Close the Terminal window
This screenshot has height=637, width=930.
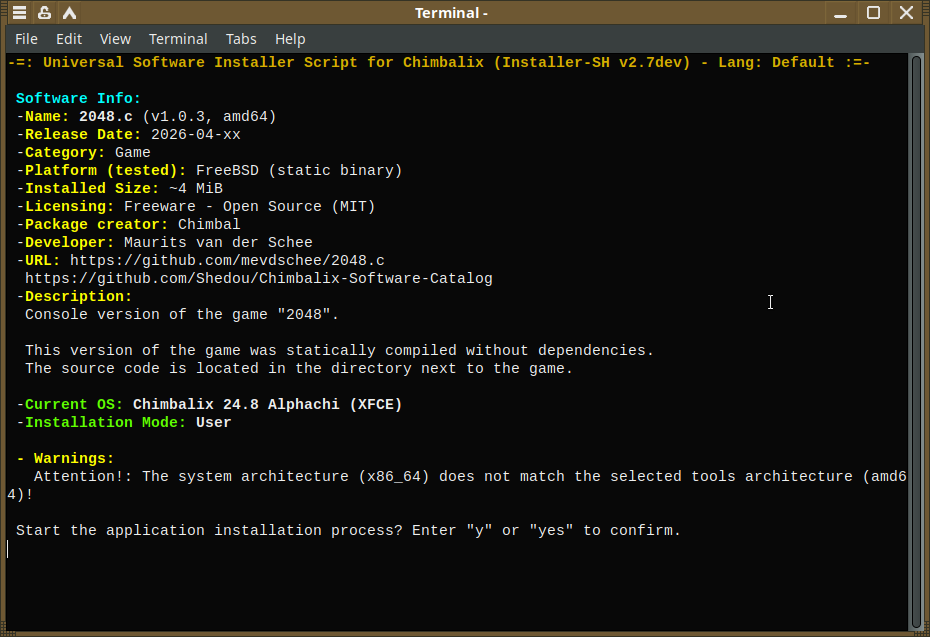(906, 12)
